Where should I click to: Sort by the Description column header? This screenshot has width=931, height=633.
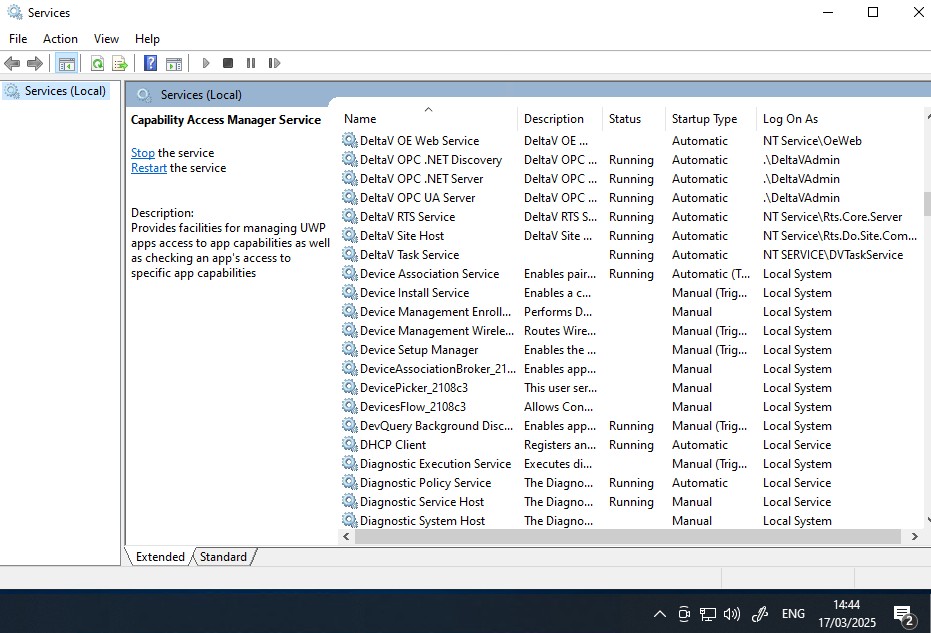coord(559,119)
